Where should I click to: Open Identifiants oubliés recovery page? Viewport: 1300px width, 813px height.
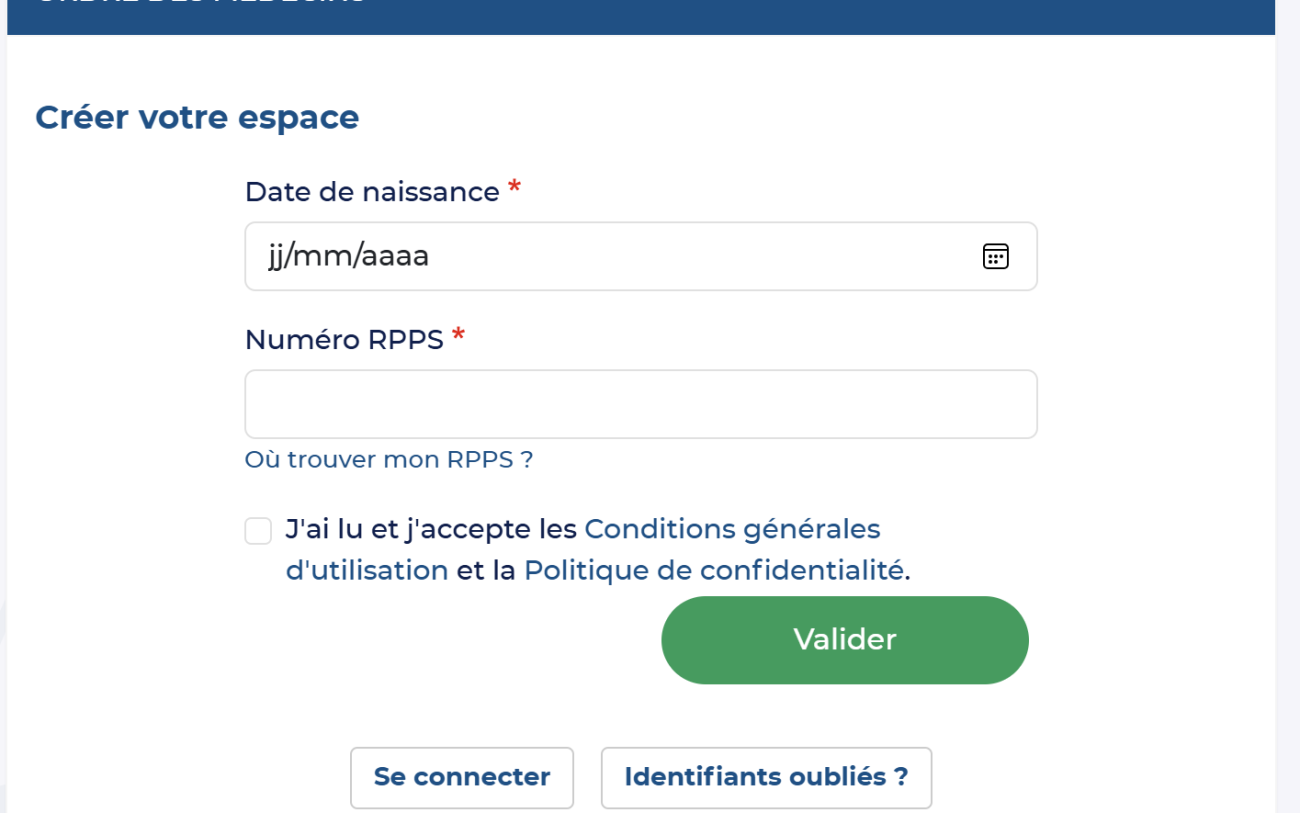coord(766,777)
